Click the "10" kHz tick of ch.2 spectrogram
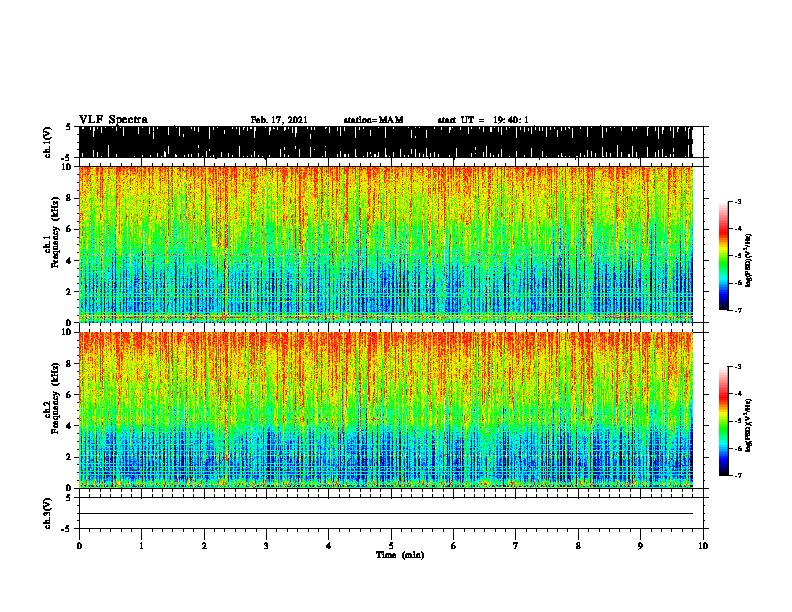The height and width of the screenshot is (612, 792). click(68, 332)
